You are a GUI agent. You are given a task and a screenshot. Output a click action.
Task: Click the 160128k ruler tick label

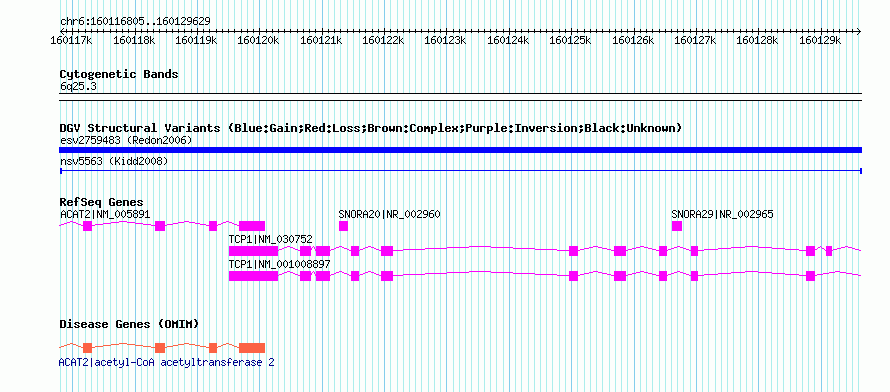point(758,41)
